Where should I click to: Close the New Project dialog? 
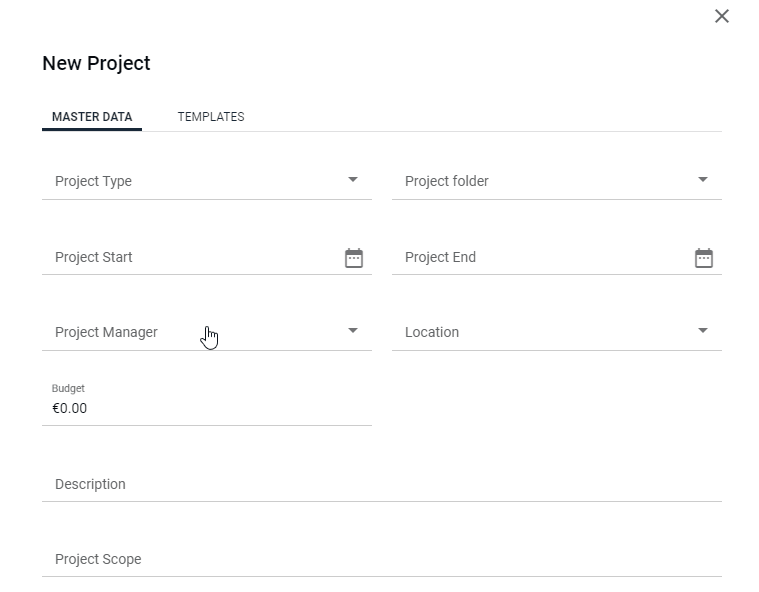pos(722,16)
